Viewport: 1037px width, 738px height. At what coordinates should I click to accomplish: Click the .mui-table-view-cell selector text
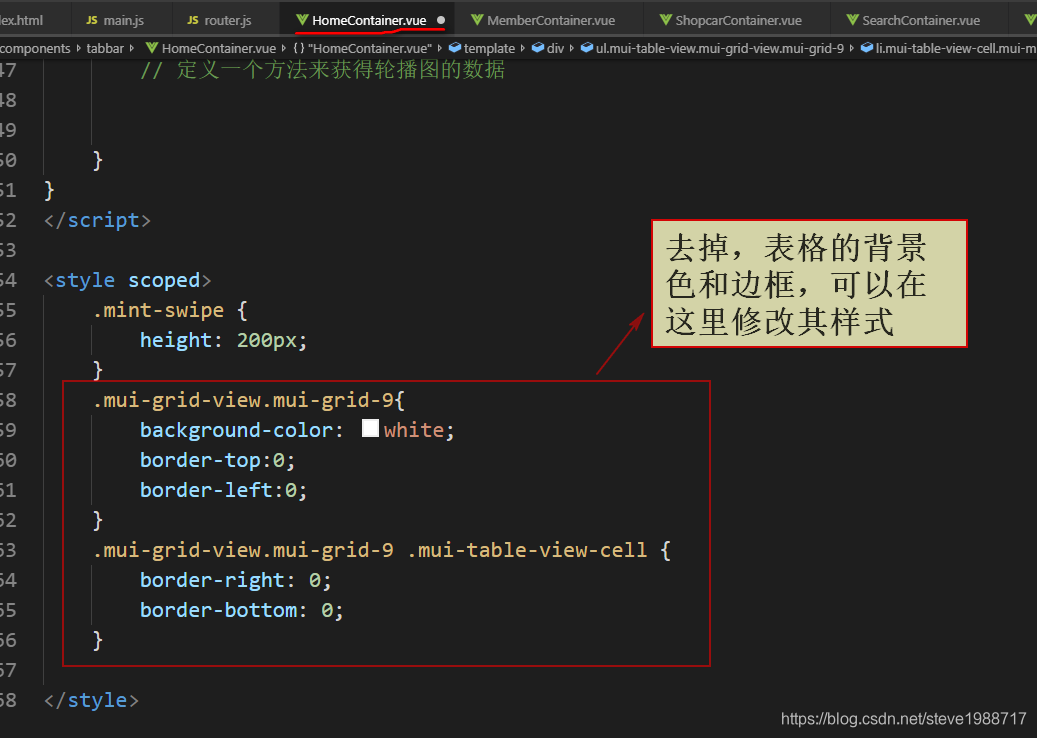pyautogui.click(x=527, y=550)
